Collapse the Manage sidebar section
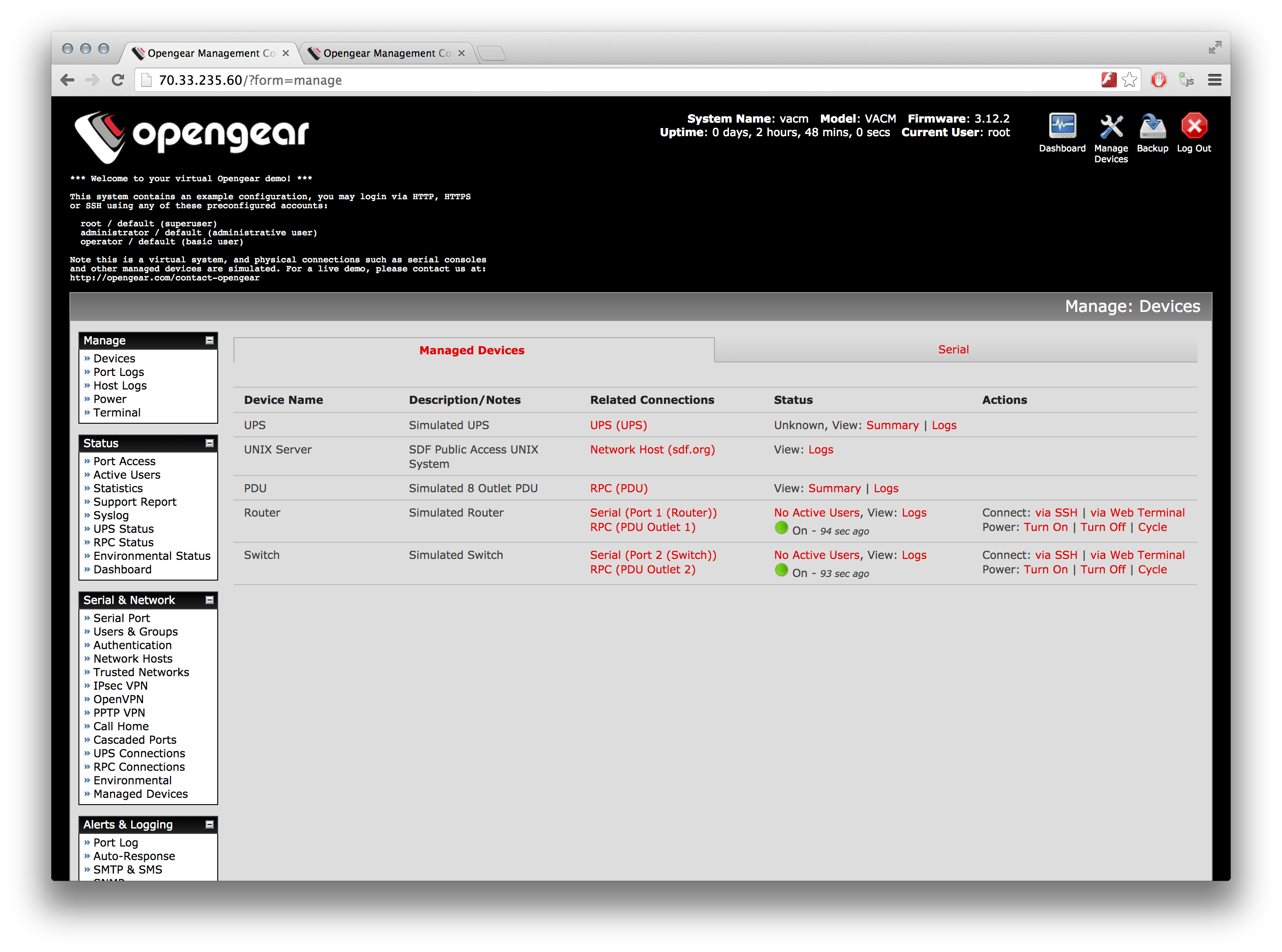The image size is (1282, 952). tap(210, 341)
